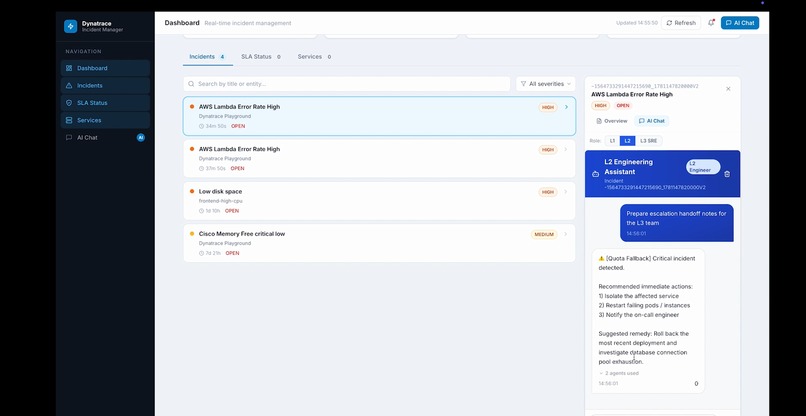
Task: Click clock icon beside 37m 50s
Action: pyautogui.click(x=202, y=169)
